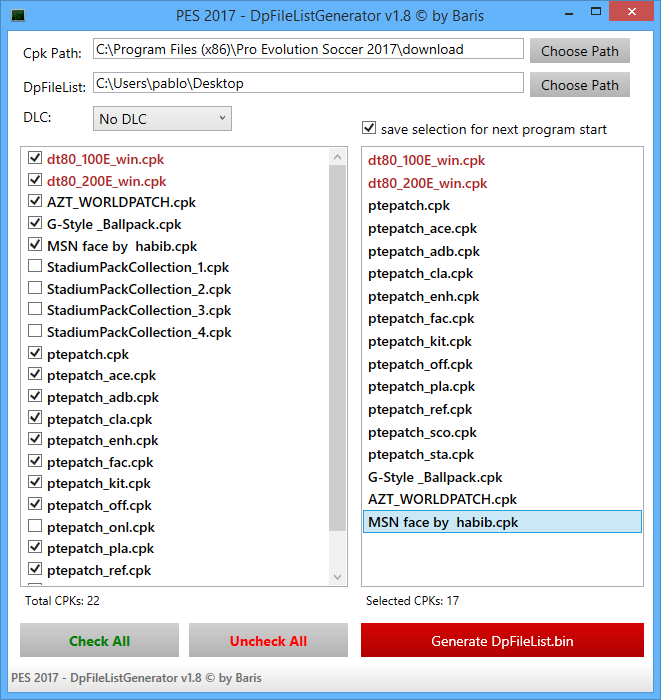Screen dimensions: 661x700
Task: Uncheck ptepatch.cpk in the left list
Action: [x=35, y=353]
